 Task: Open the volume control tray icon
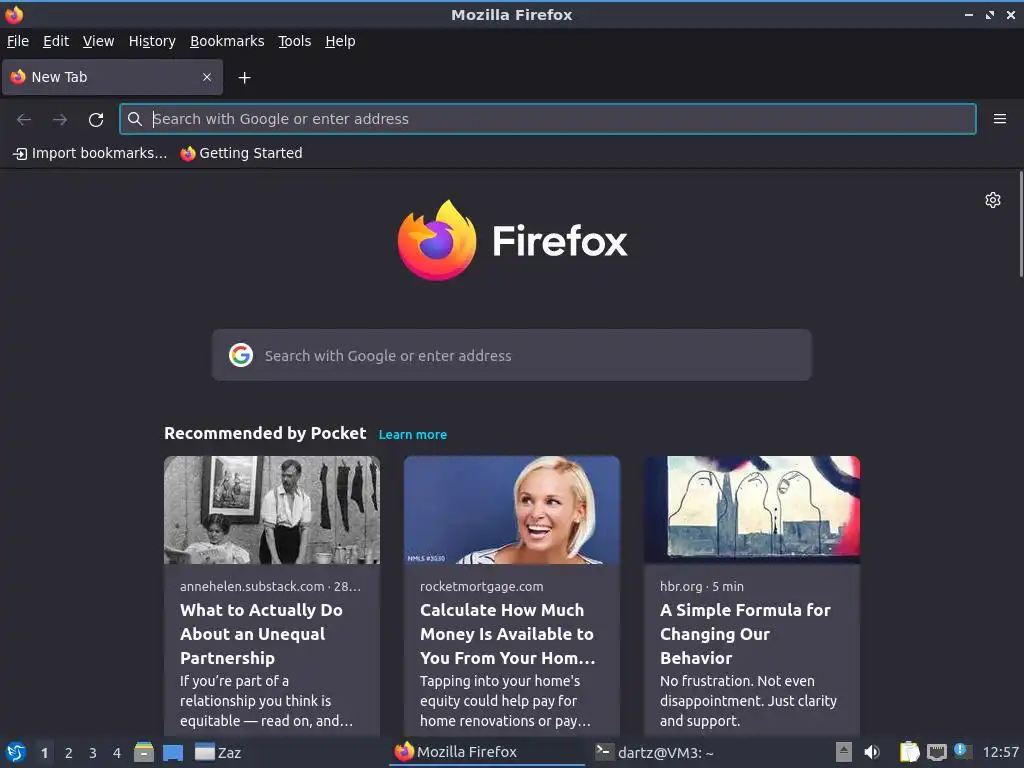coord(872,752)
